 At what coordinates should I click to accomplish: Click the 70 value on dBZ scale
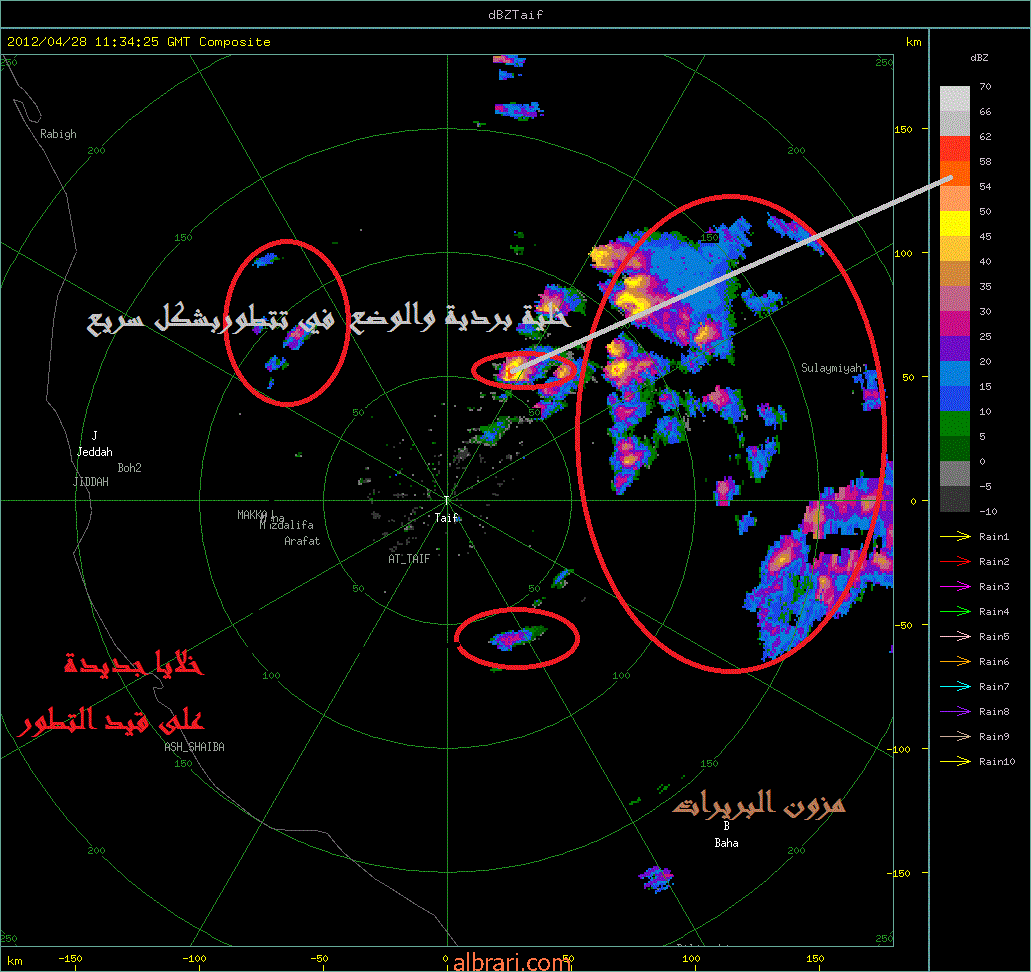(985, 86)
